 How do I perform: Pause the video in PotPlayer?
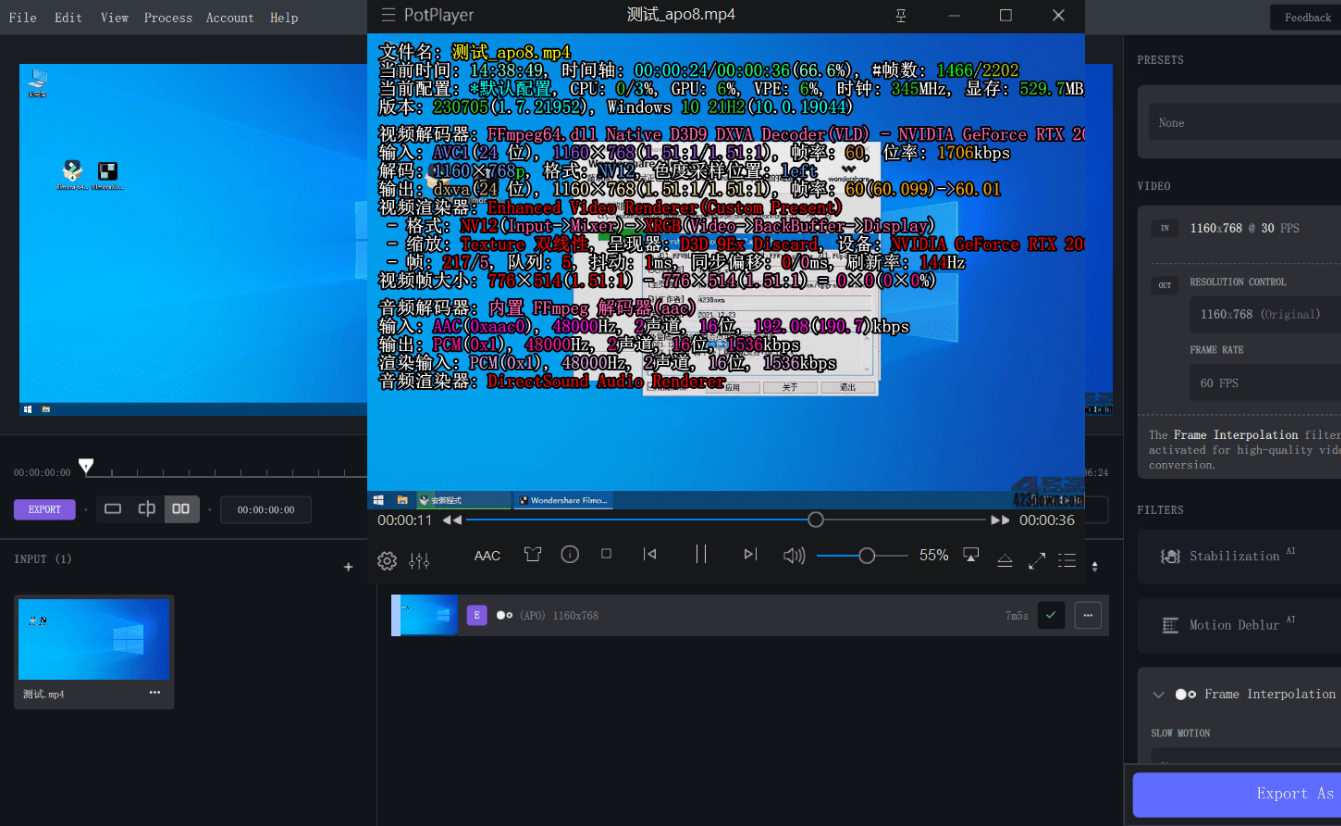pyautogui.click(x=701, y=554)
